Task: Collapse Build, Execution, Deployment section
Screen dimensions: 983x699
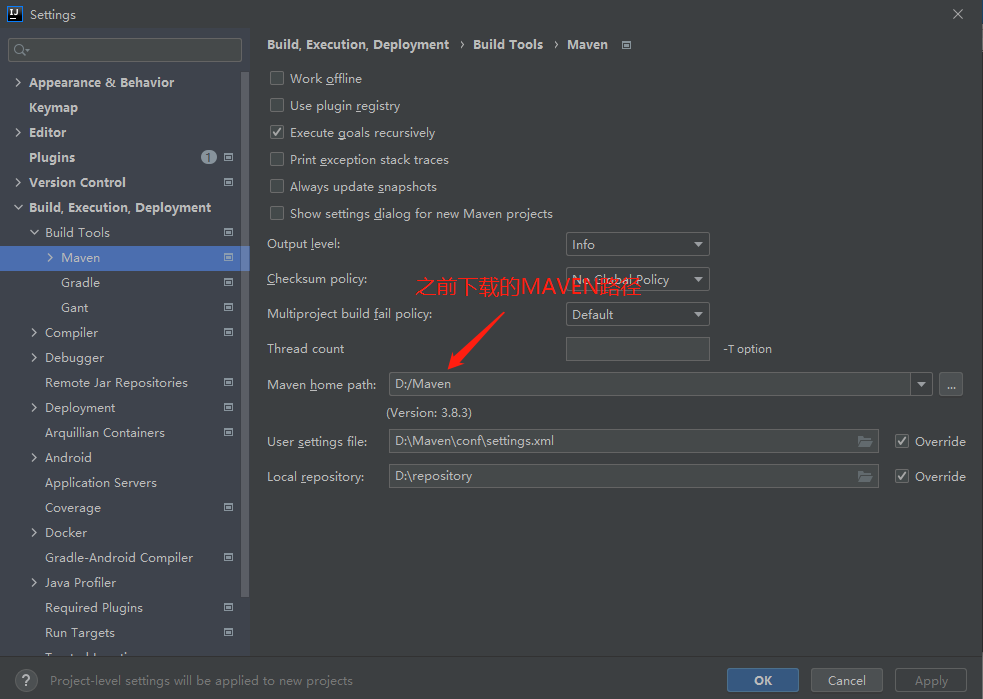Action: click(18, 208)
